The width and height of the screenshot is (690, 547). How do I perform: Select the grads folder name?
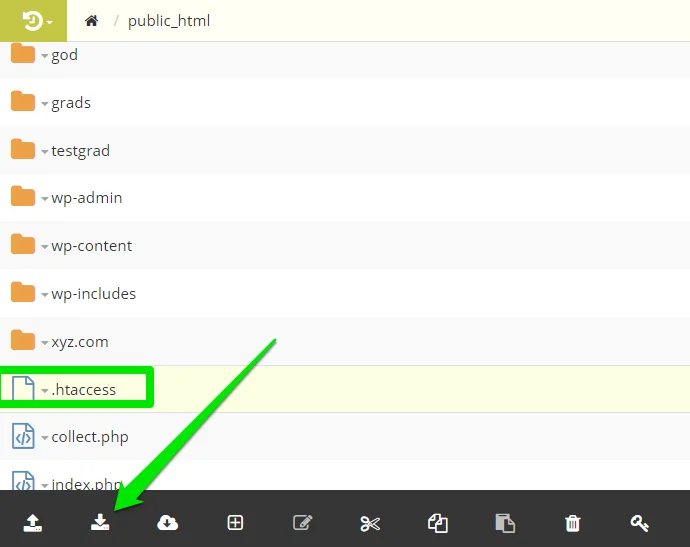click(71, 103)
